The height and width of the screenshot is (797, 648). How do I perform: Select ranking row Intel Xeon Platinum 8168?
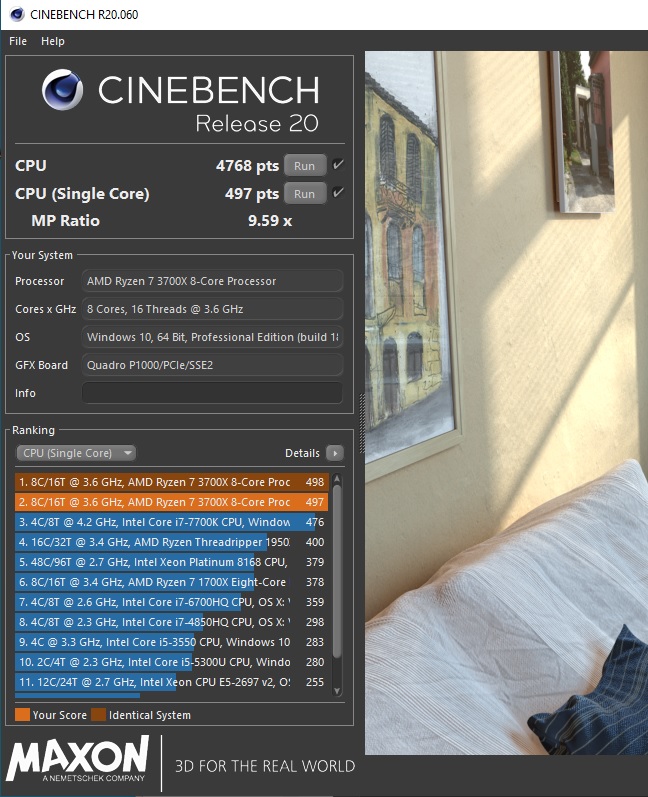pos(172,562)
